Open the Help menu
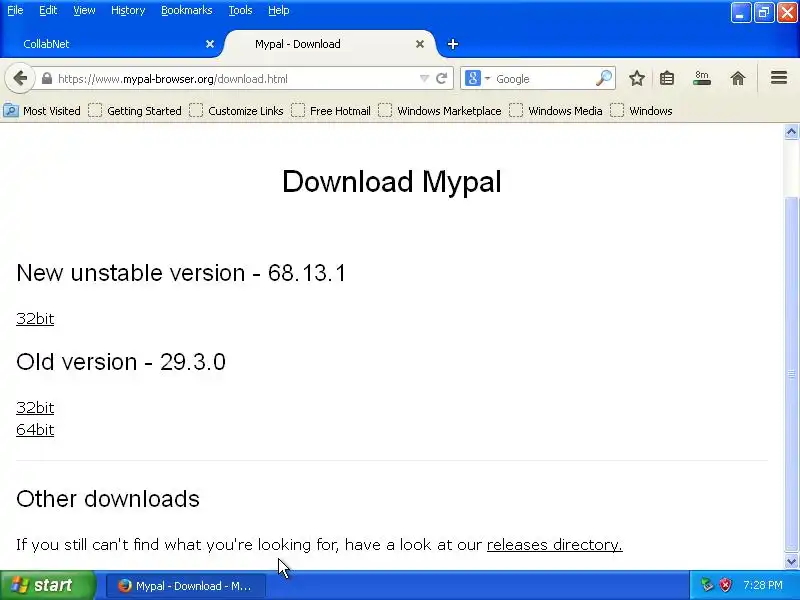Viewport: 800px width, 600px height. pos(279,10)
